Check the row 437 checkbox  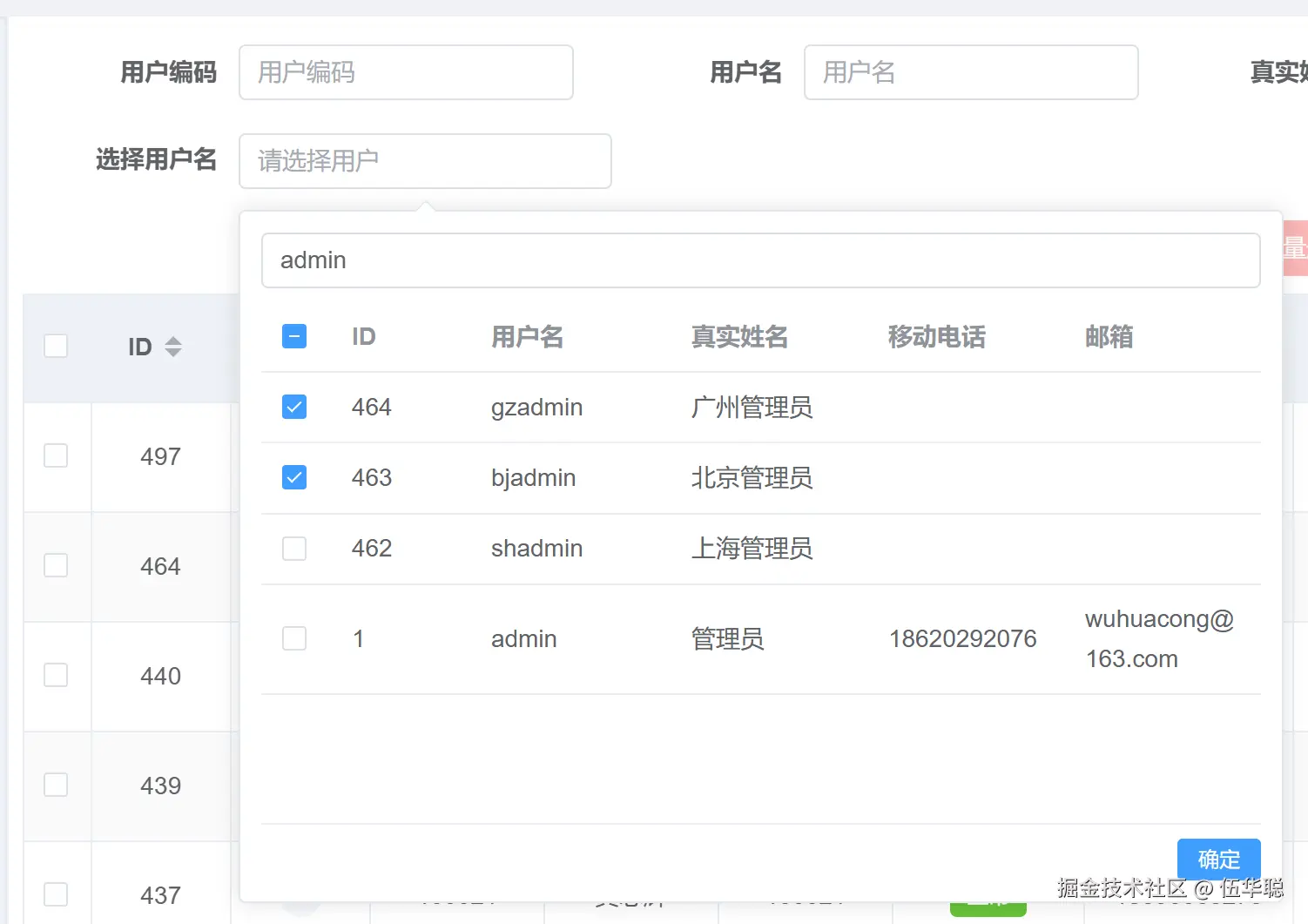(x=56, y=894)
